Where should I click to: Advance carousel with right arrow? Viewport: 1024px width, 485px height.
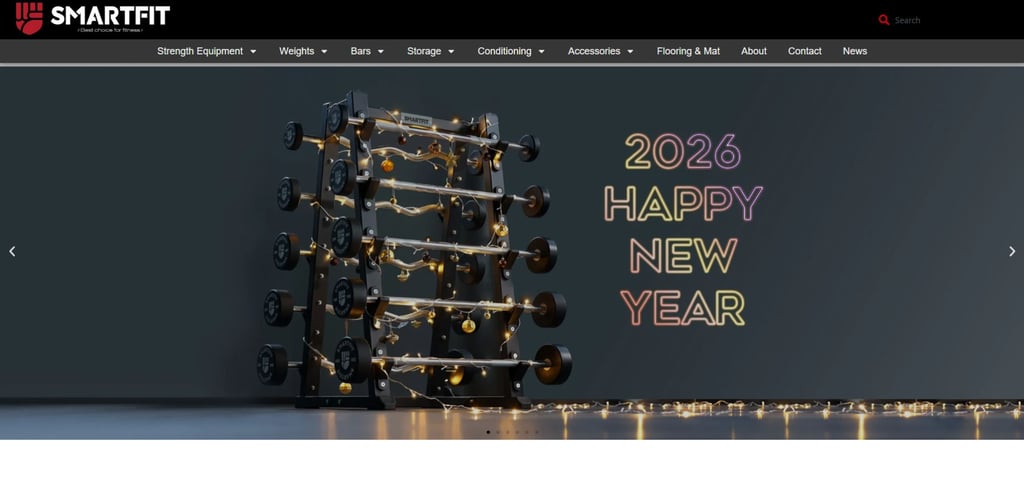click(1012, 251)
